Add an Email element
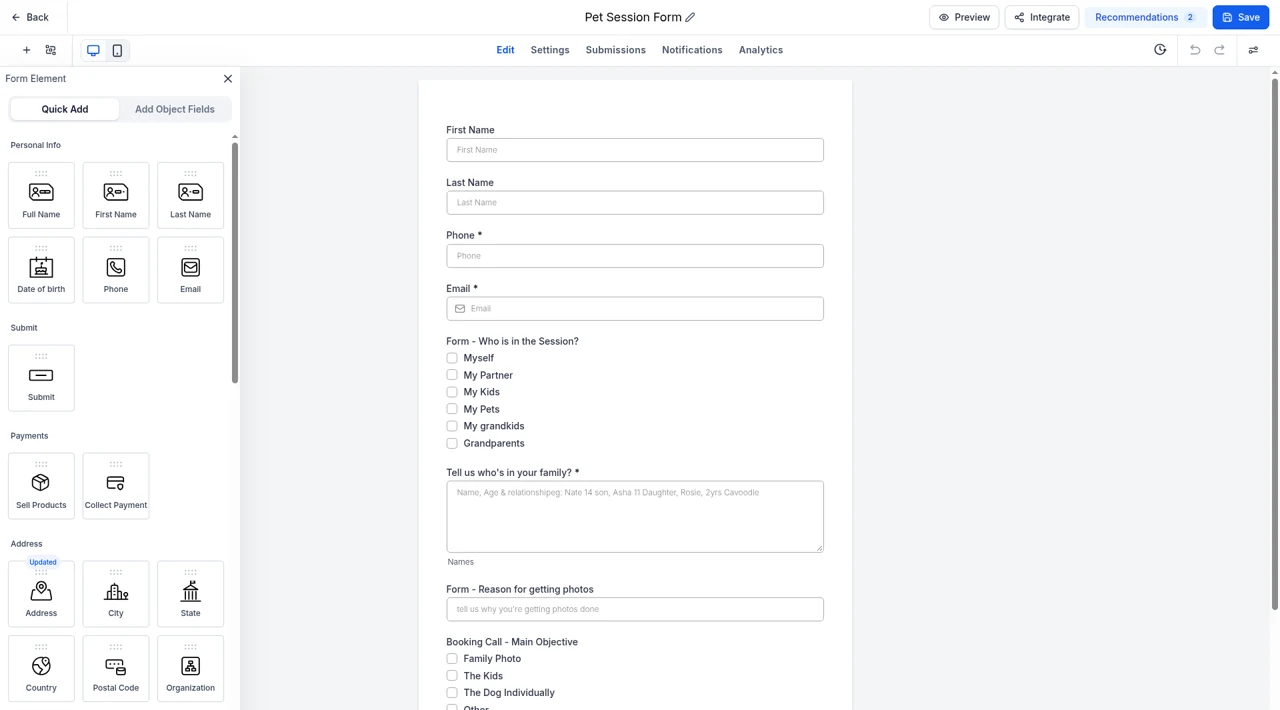 (190, 270)
